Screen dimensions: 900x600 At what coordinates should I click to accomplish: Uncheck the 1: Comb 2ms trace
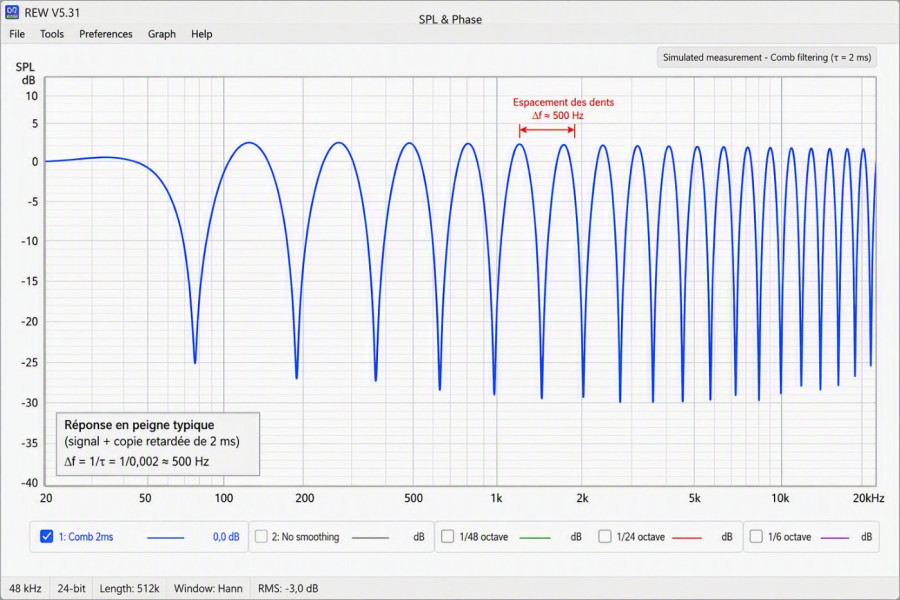coord(46,536)
